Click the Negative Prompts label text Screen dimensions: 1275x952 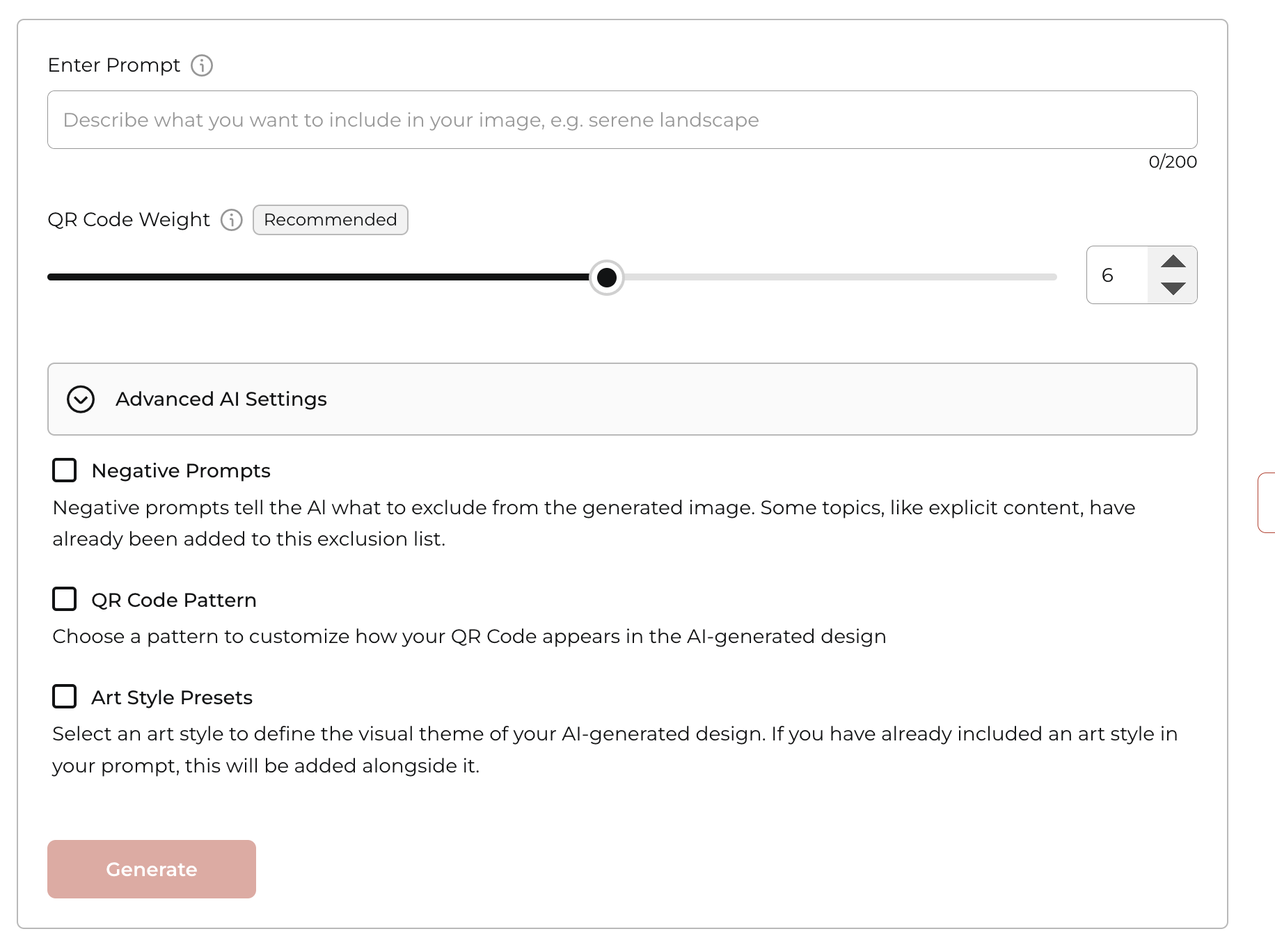click(181, 471)
